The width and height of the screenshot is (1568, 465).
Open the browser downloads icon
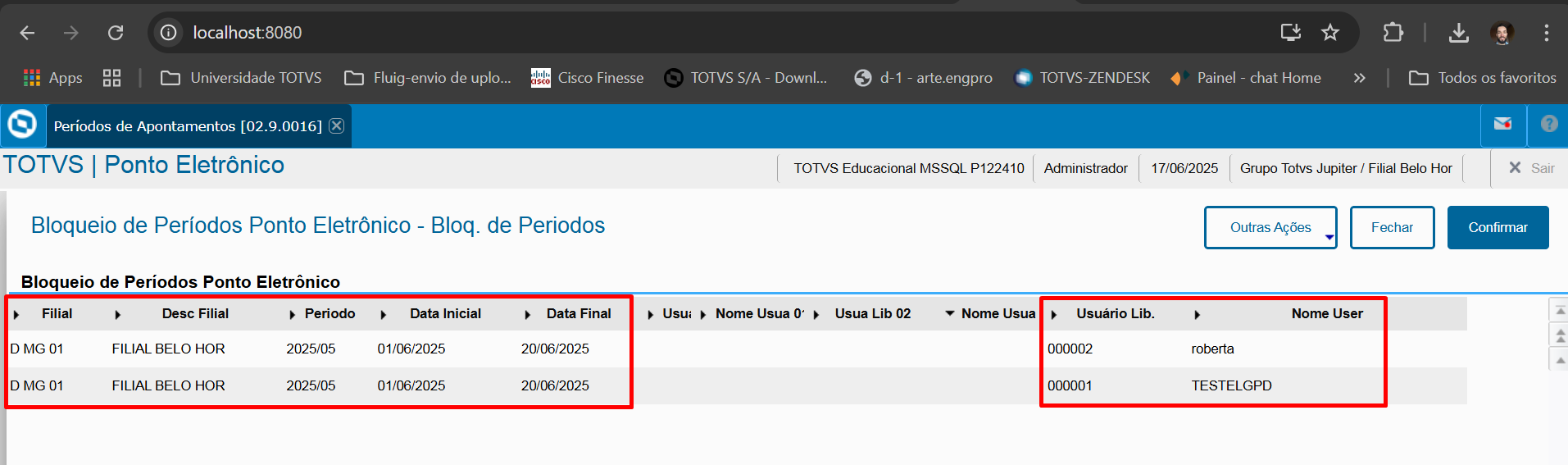[1459, 33]
